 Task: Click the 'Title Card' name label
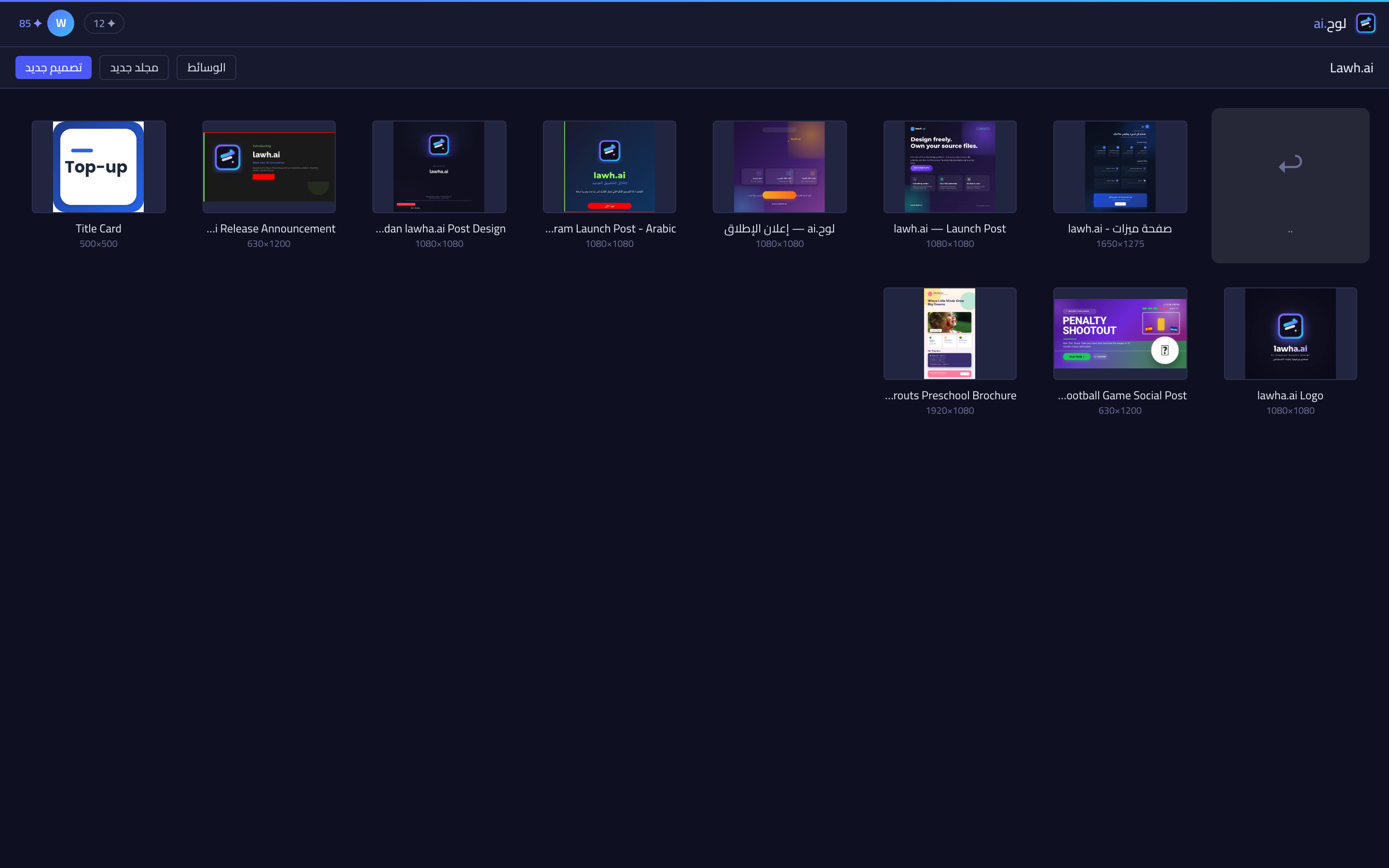(99, 229)
